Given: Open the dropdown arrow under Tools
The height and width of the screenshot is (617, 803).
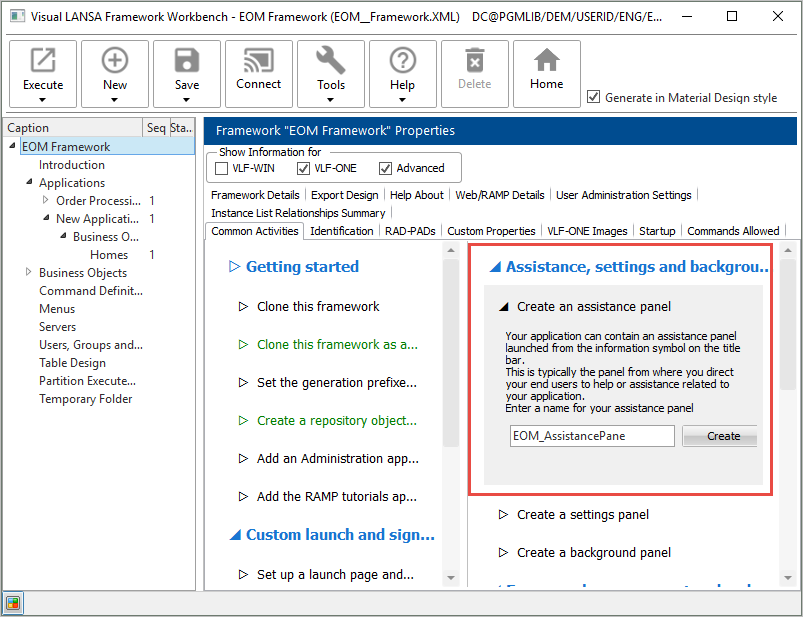Looking at the screenshot, I should (330, 100).
